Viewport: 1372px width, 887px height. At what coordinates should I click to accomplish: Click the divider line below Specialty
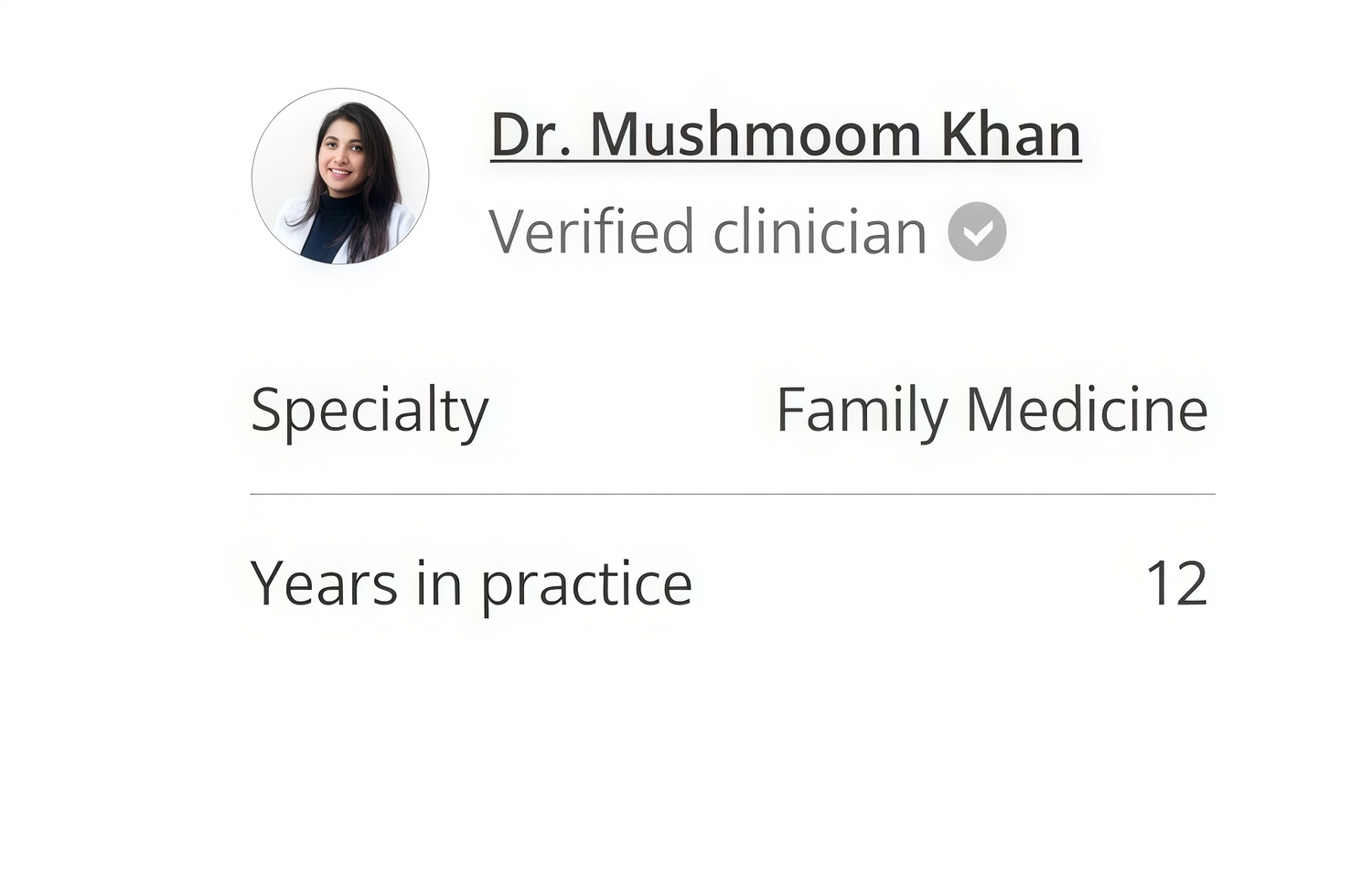(732, 494)
